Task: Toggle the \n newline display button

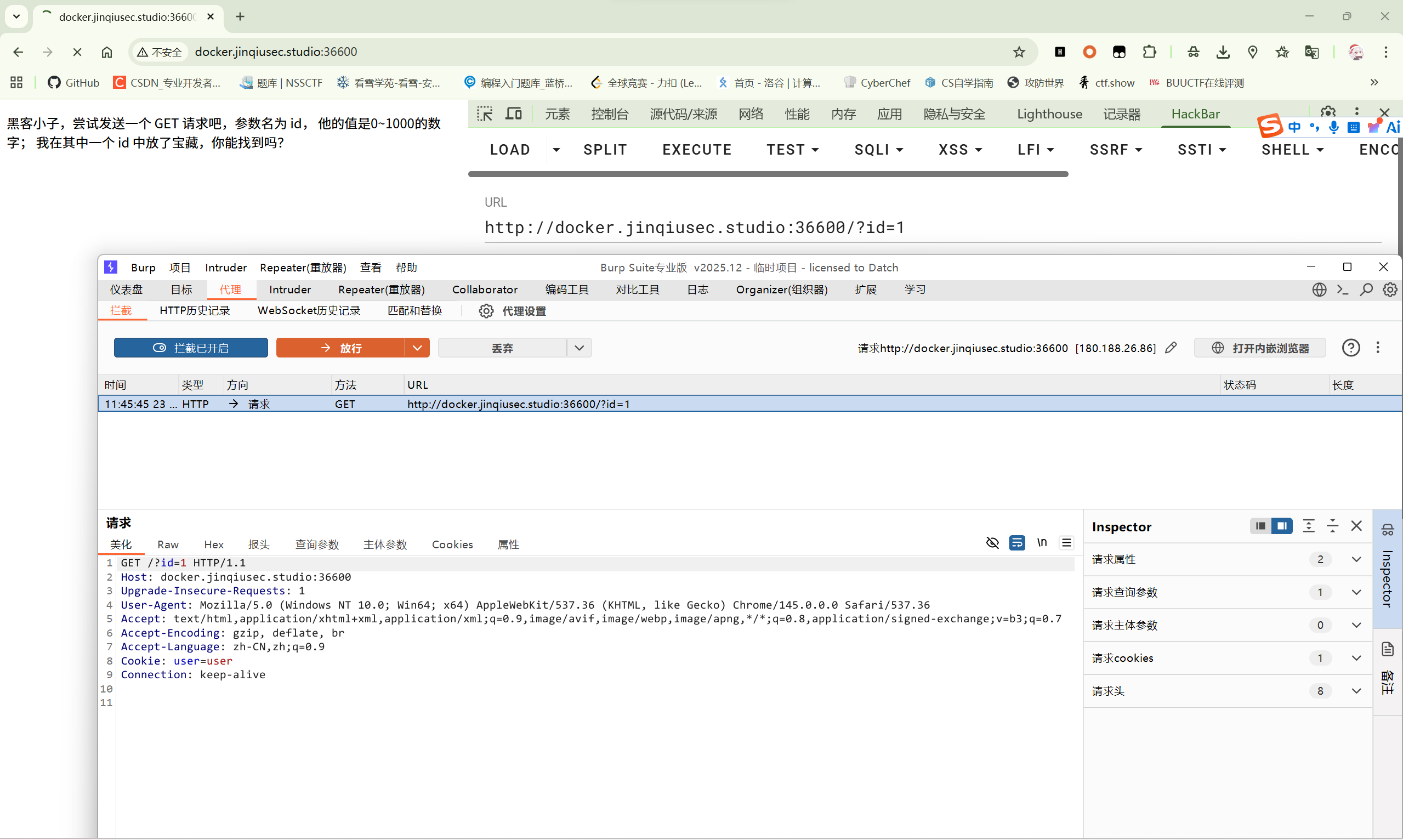Action: [1042, 543]
